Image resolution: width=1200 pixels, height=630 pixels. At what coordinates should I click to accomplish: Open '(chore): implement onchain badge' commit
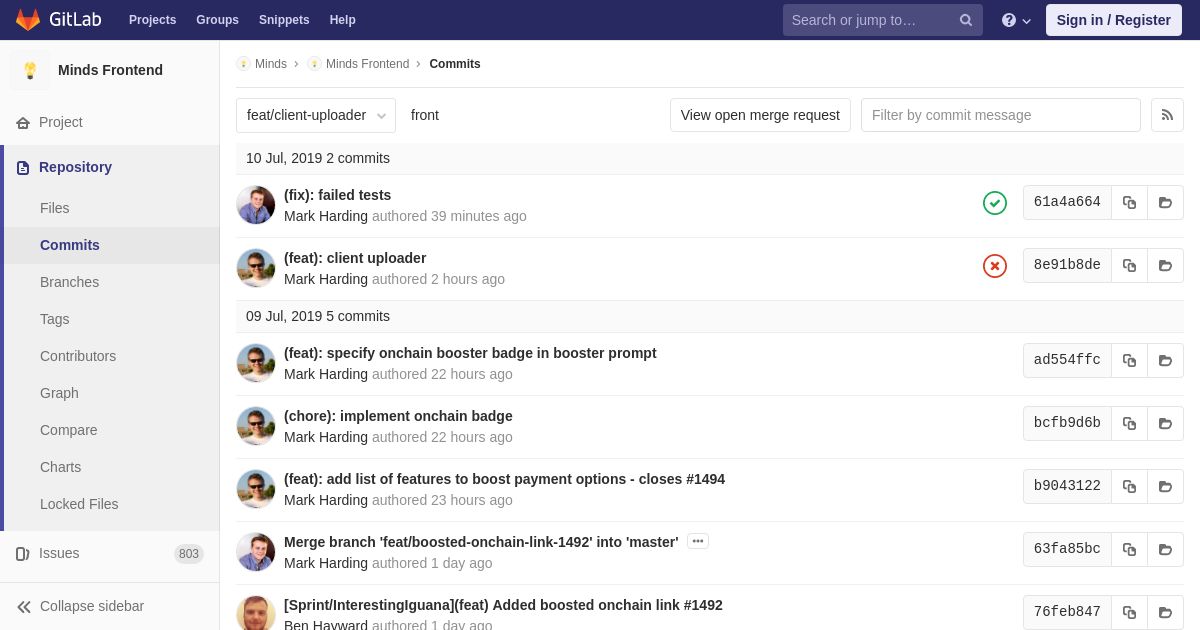click(x=398, y=416)
